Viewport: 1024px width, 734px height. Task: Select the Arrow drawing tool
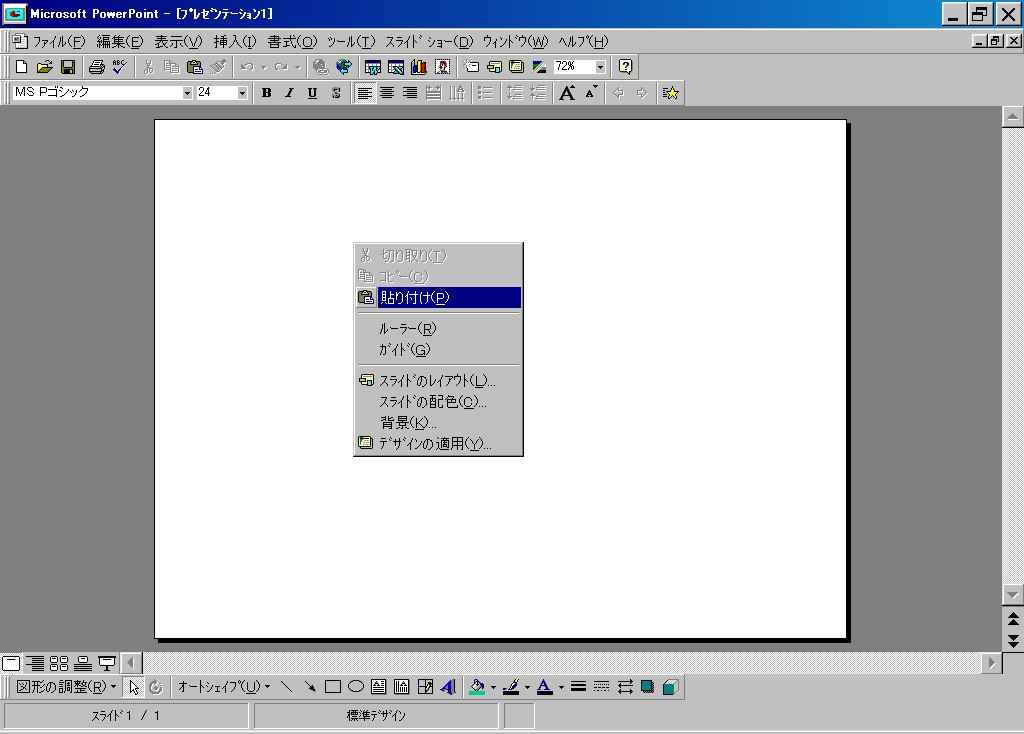[310, 686]
